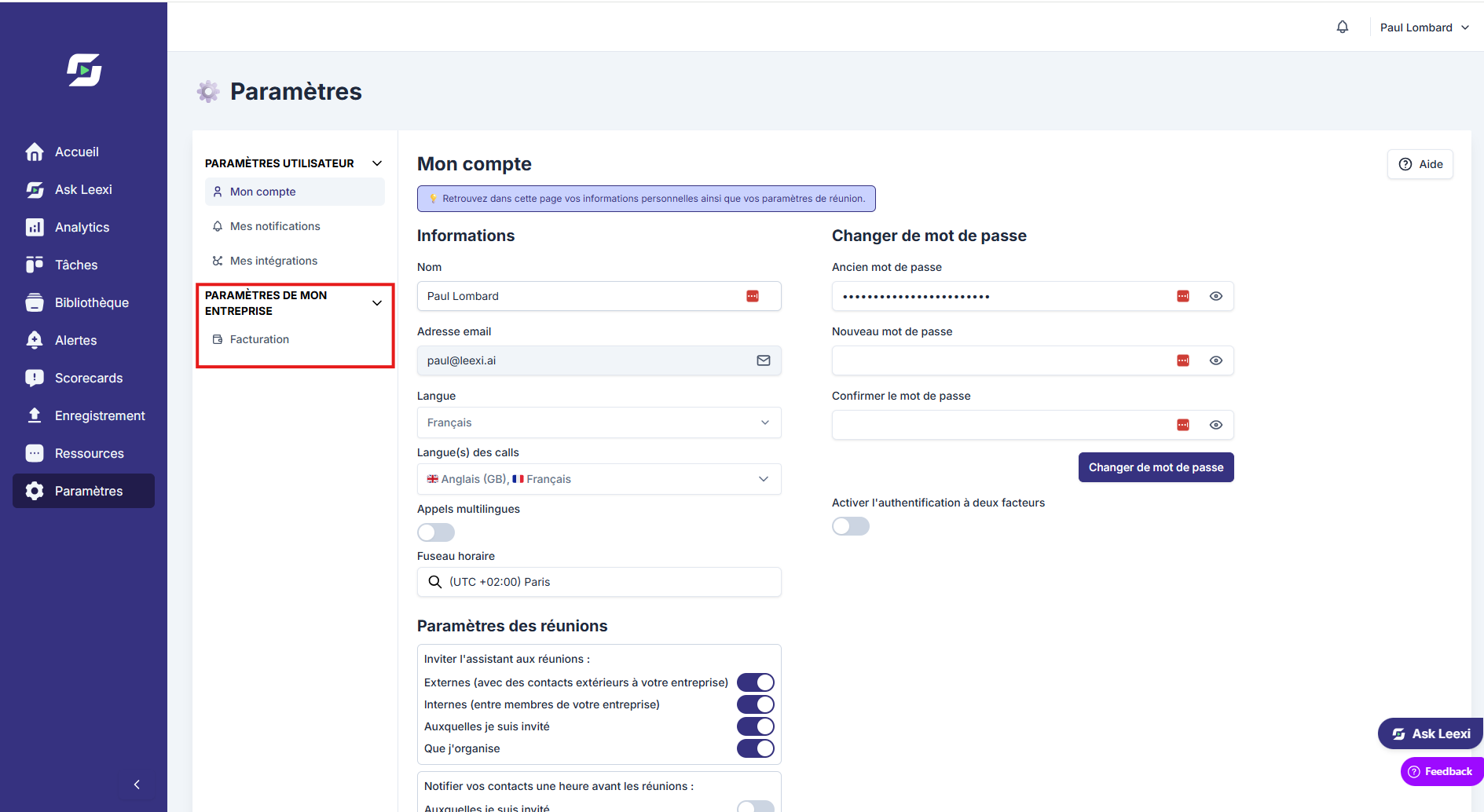1484x812 pixels.
Task: Click the gear icon next to the Paramètres title
Action: (208, 92)
